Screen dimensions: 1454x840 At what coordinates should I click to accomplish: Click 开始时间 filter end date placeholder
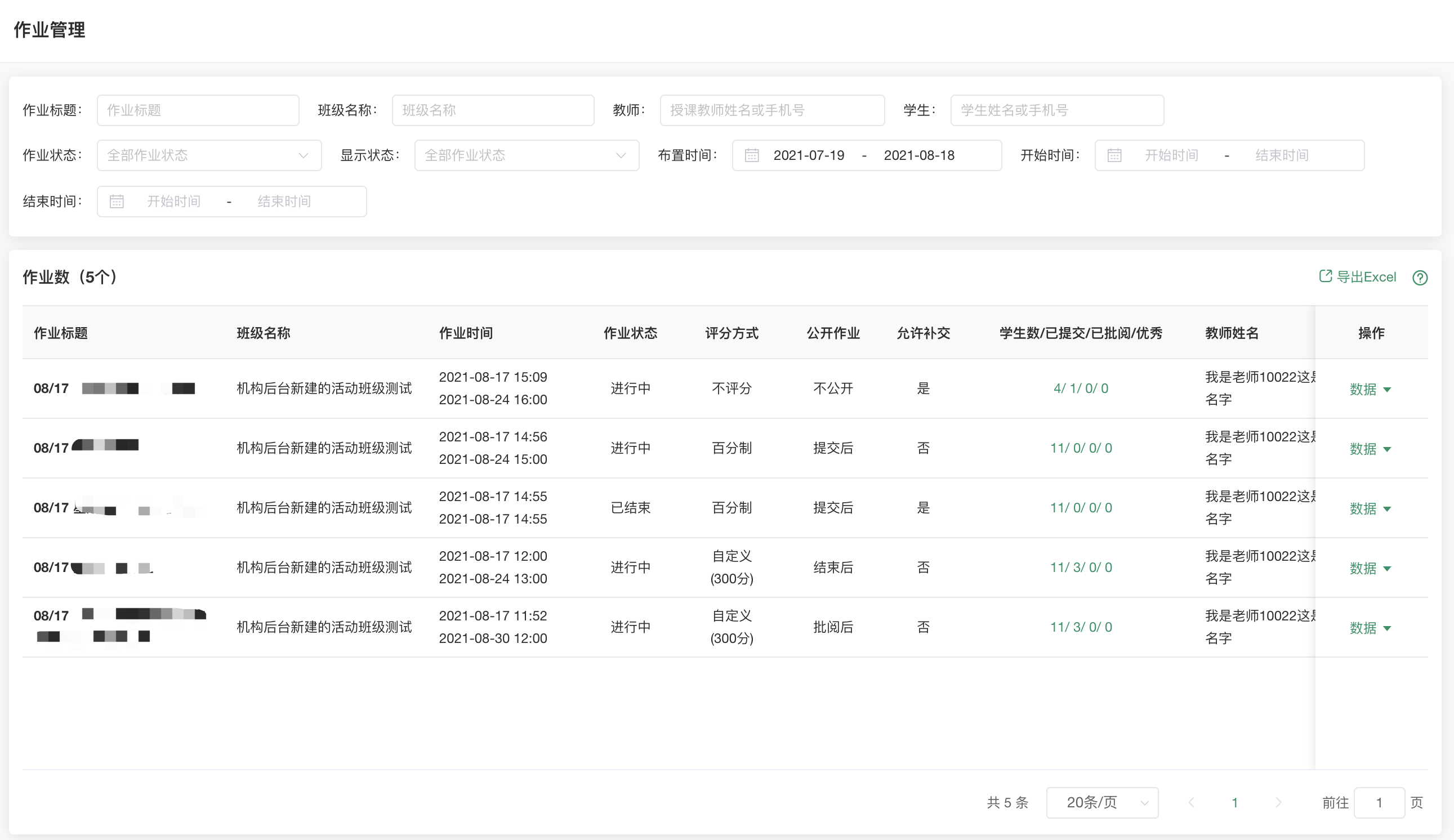[x=1282, y=155]
